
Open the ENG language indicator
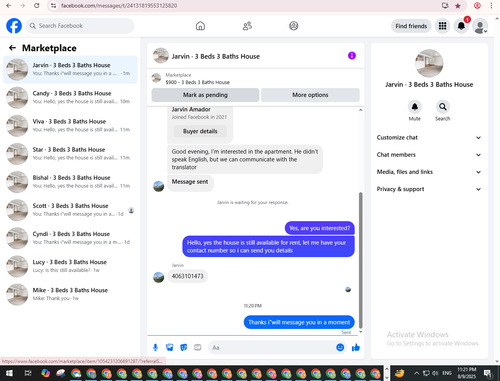[x=447, y=373]
